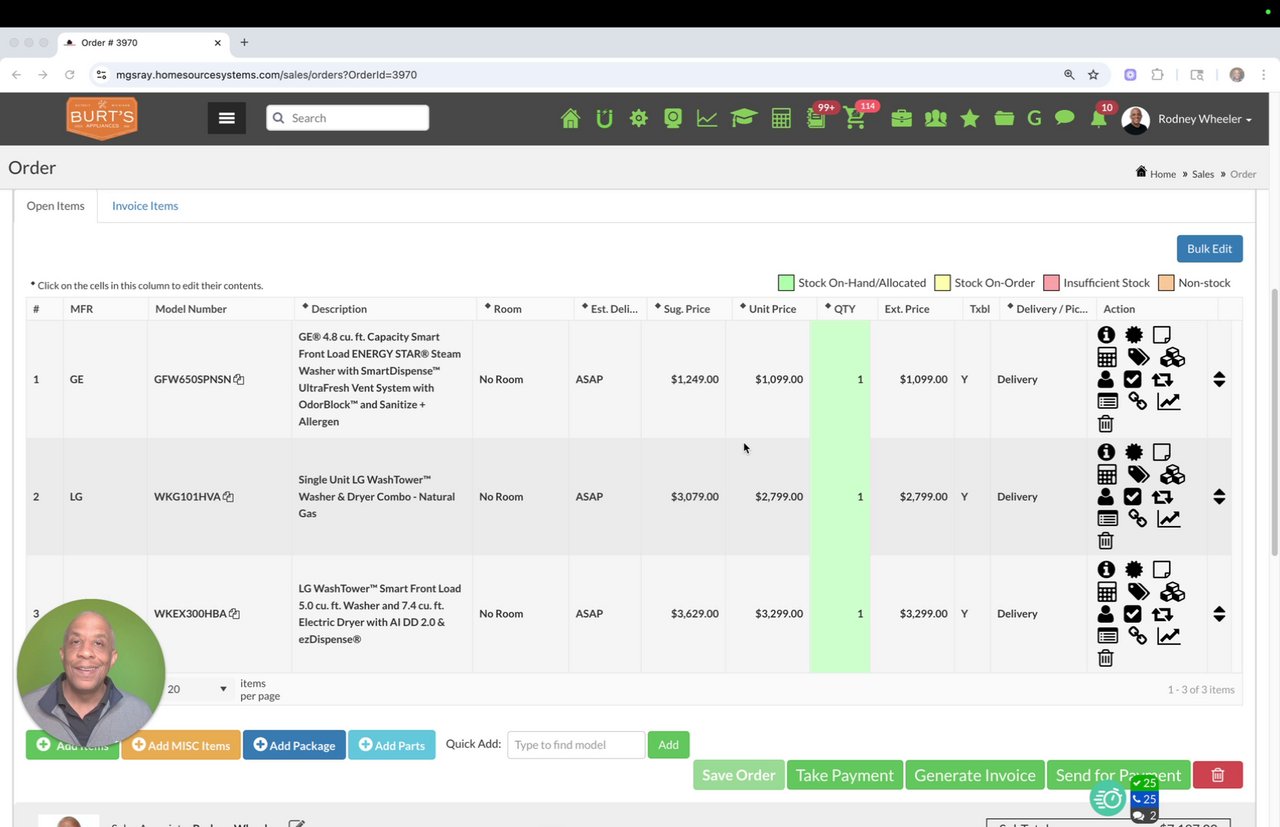Viewport: 1280px width, 827px height.
Task: Click the Add Parts button
Action: click(392, 745)
